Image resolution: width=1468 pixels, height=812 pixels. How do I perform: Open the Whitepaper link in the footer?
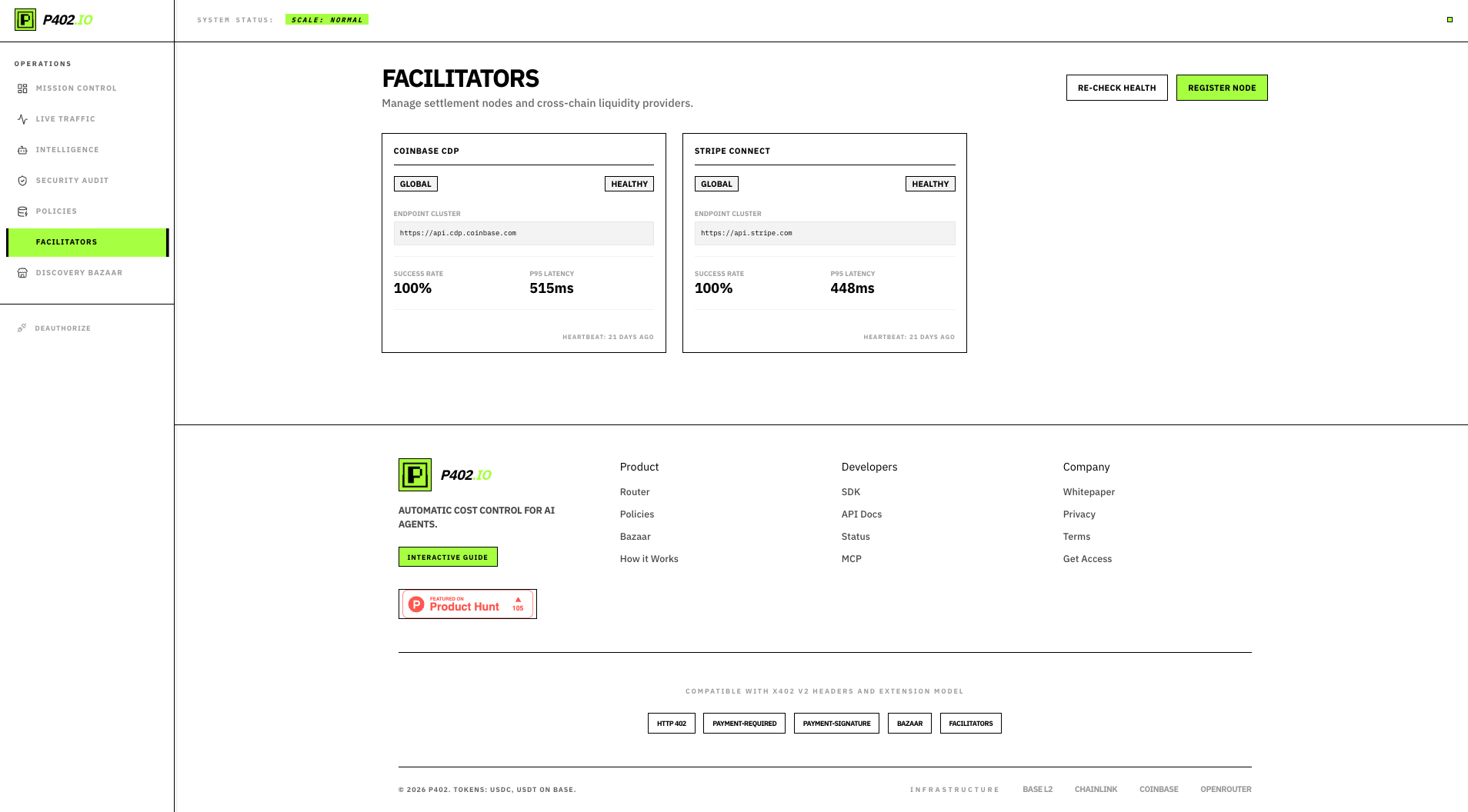click(1088, 491)
